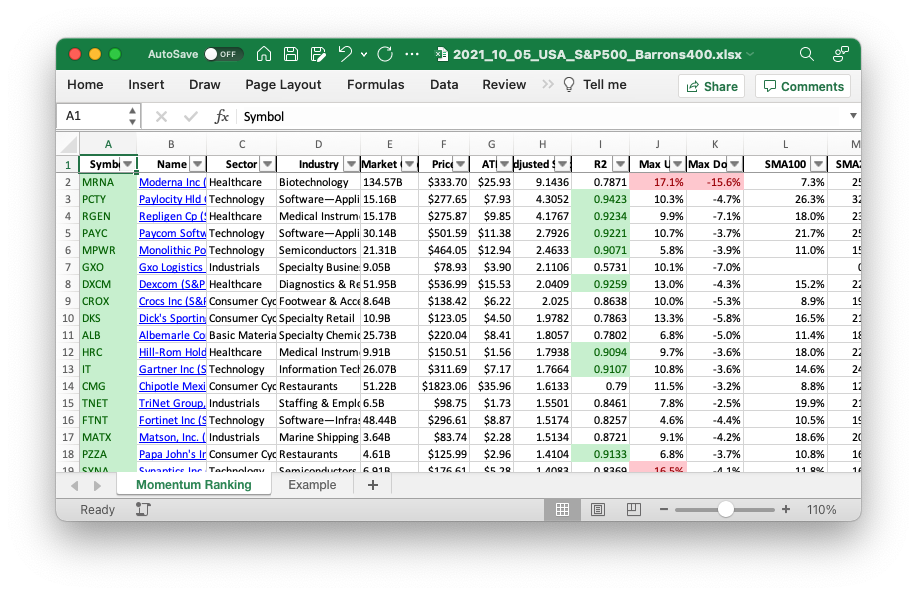Select Page Break Preview view button
Screen dimensions: 917x595
[634, 509]
